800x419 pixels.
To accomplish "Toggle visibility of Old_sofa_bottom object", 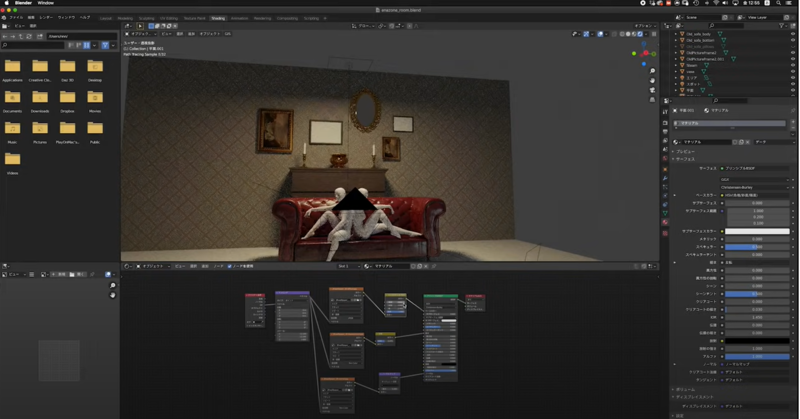I will coord(794,40).
